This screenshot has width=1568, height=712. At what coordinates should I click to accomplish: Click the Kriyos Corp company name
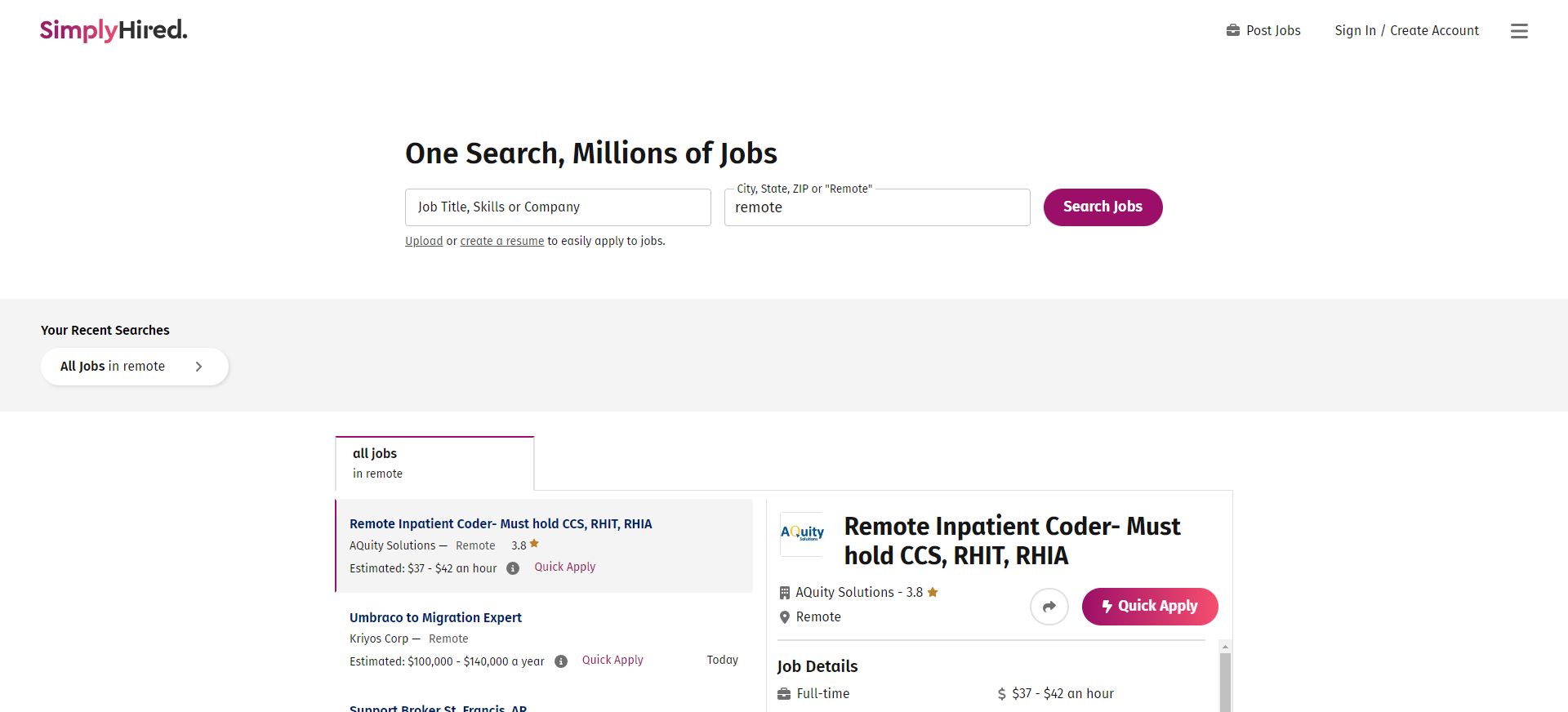coord(379,639)
